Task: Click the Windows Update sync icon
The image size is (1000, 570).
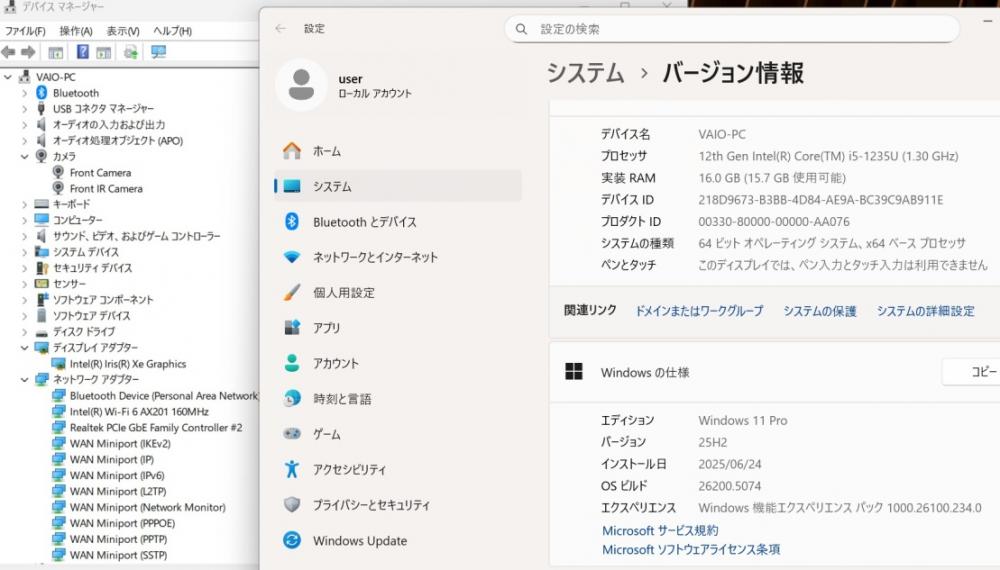Action: tap(292, 540)
